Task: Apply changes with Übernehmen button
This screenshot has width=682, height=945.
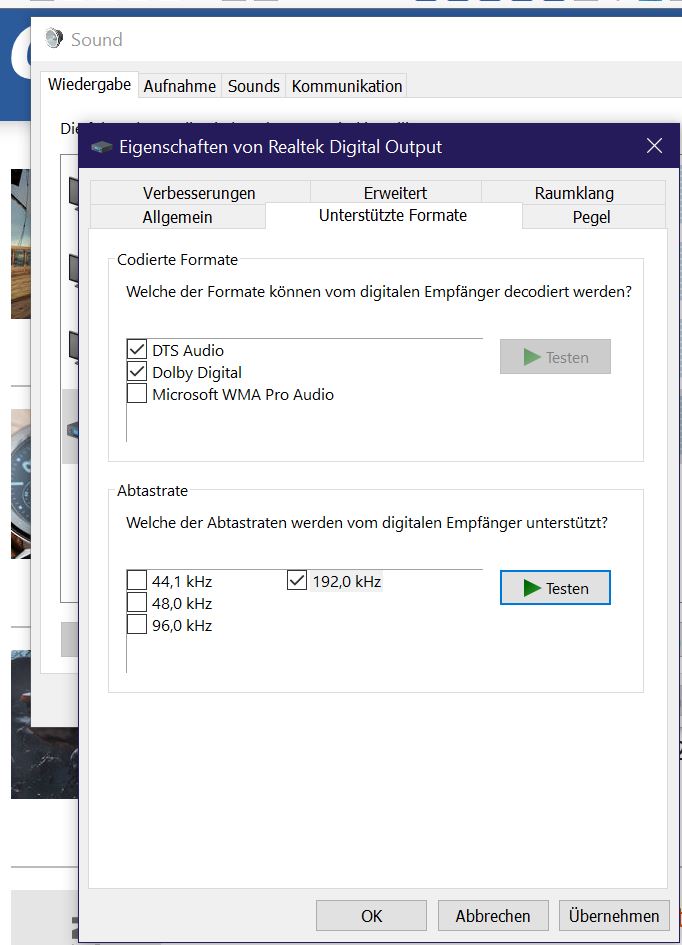Action: coord(614,915)
